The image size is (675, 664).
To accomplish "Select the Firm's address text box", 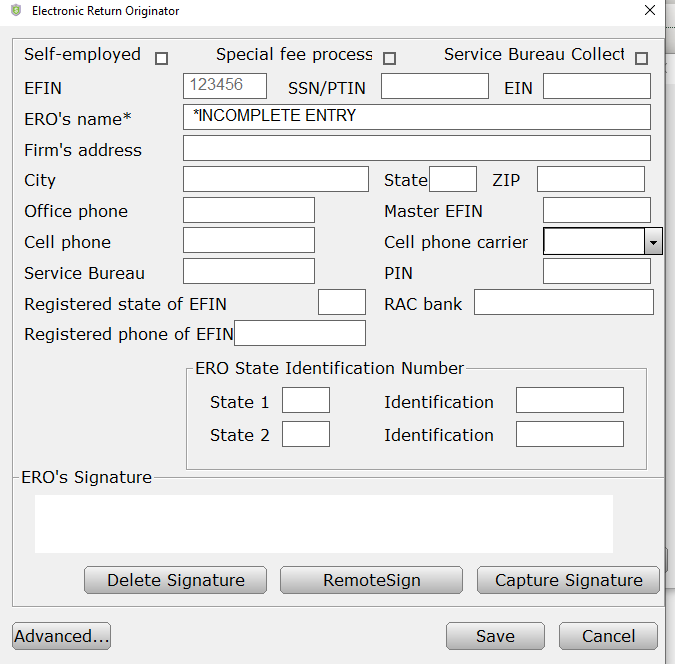I will pos(416,149).
